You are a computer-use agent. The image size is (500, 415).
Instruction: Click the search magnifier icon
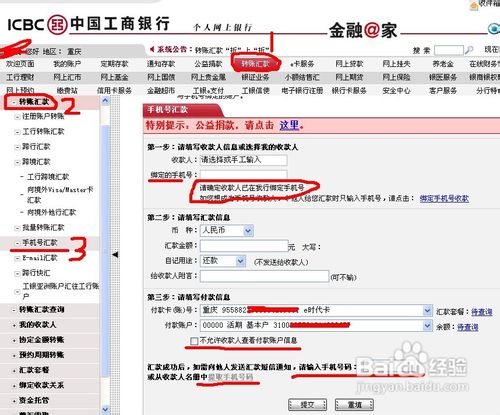coord(469,50)
